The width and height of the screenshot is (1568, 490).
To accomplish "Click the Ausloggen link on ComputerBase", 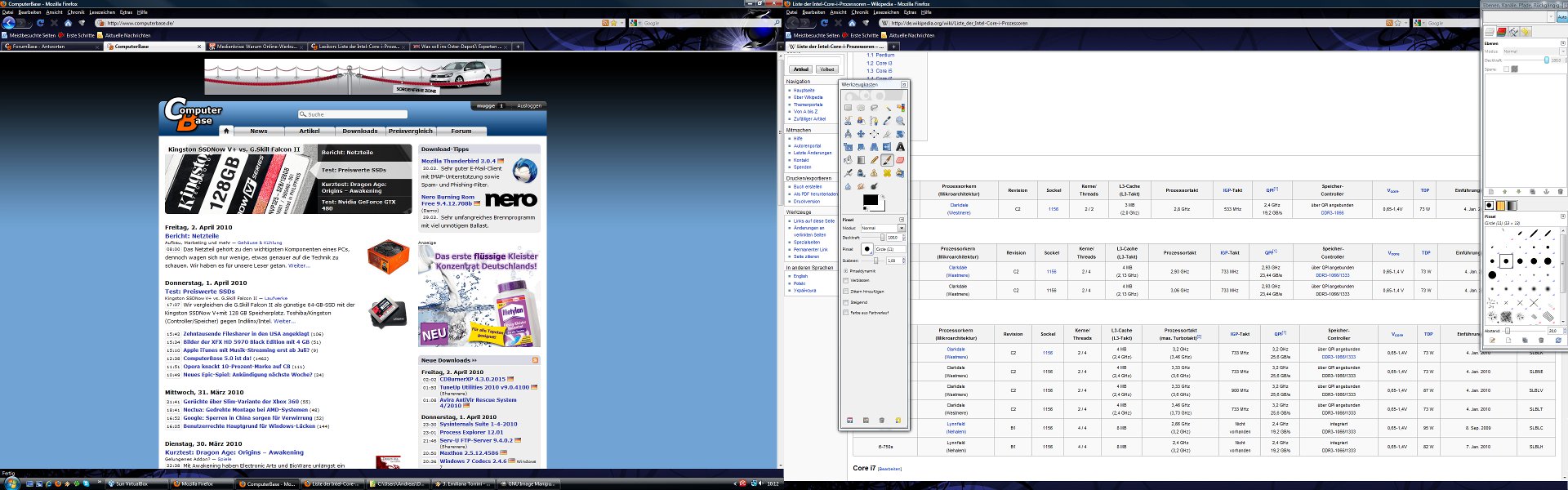I will 529,105.
